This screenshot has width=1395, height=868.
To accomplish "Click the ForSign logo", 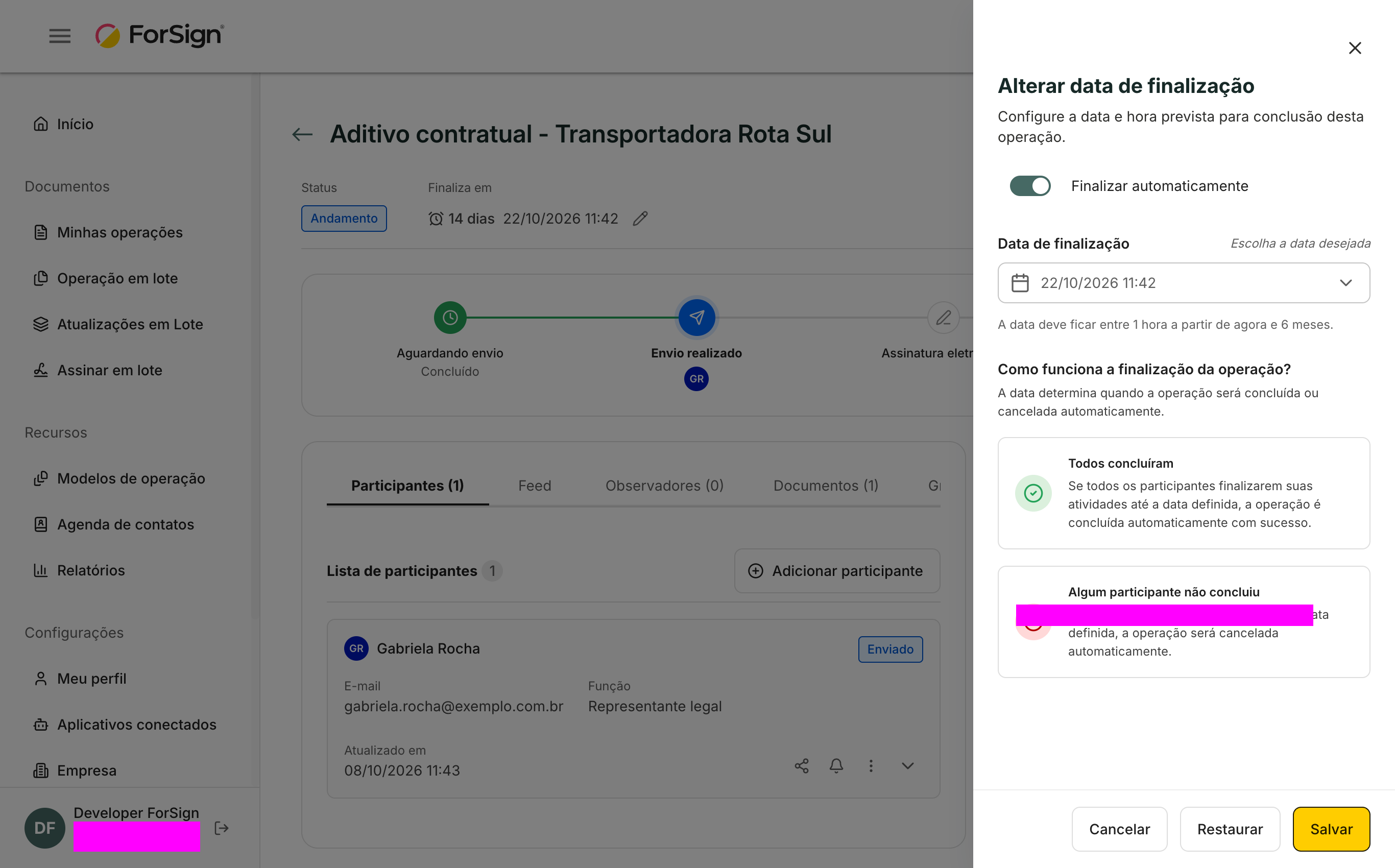I will 160,36.
